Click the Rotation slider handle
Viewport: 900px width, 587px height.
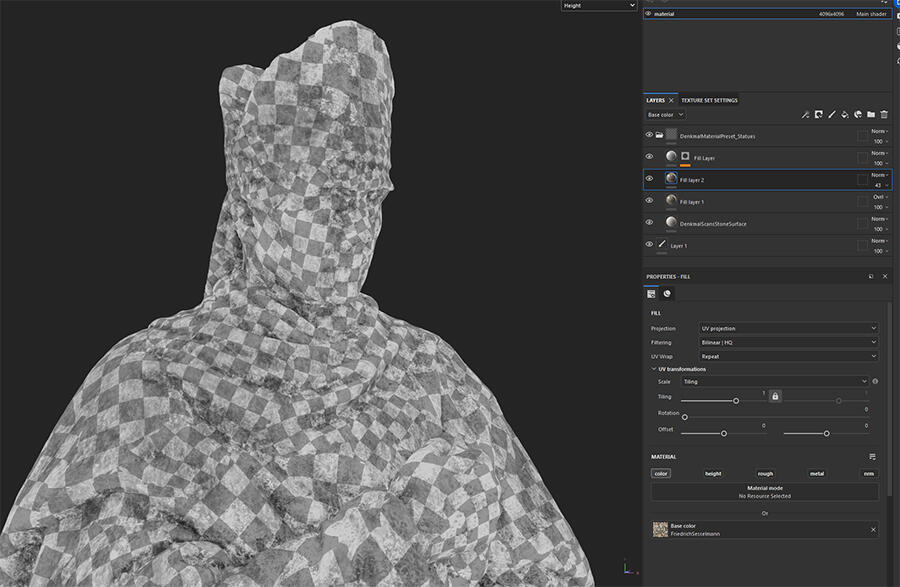tap(685, 417)
